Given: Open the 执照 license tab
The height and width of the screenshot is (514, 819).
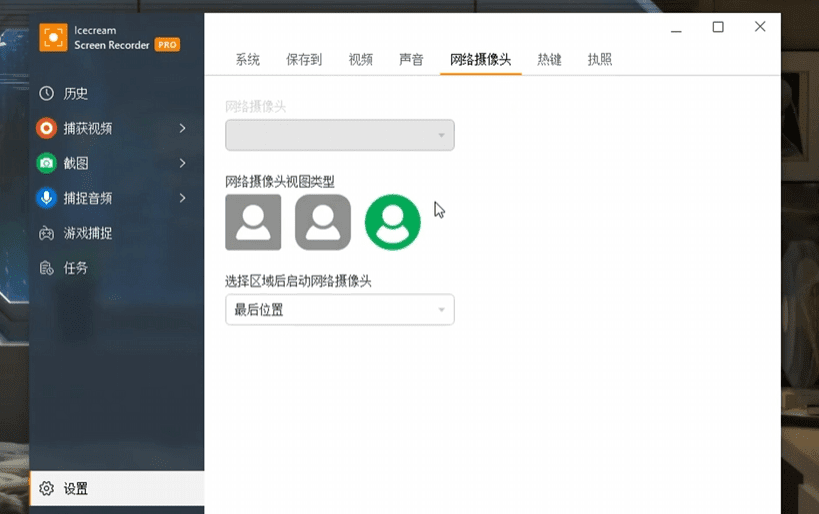Looking at the screenshot, I should click(600, 60).
